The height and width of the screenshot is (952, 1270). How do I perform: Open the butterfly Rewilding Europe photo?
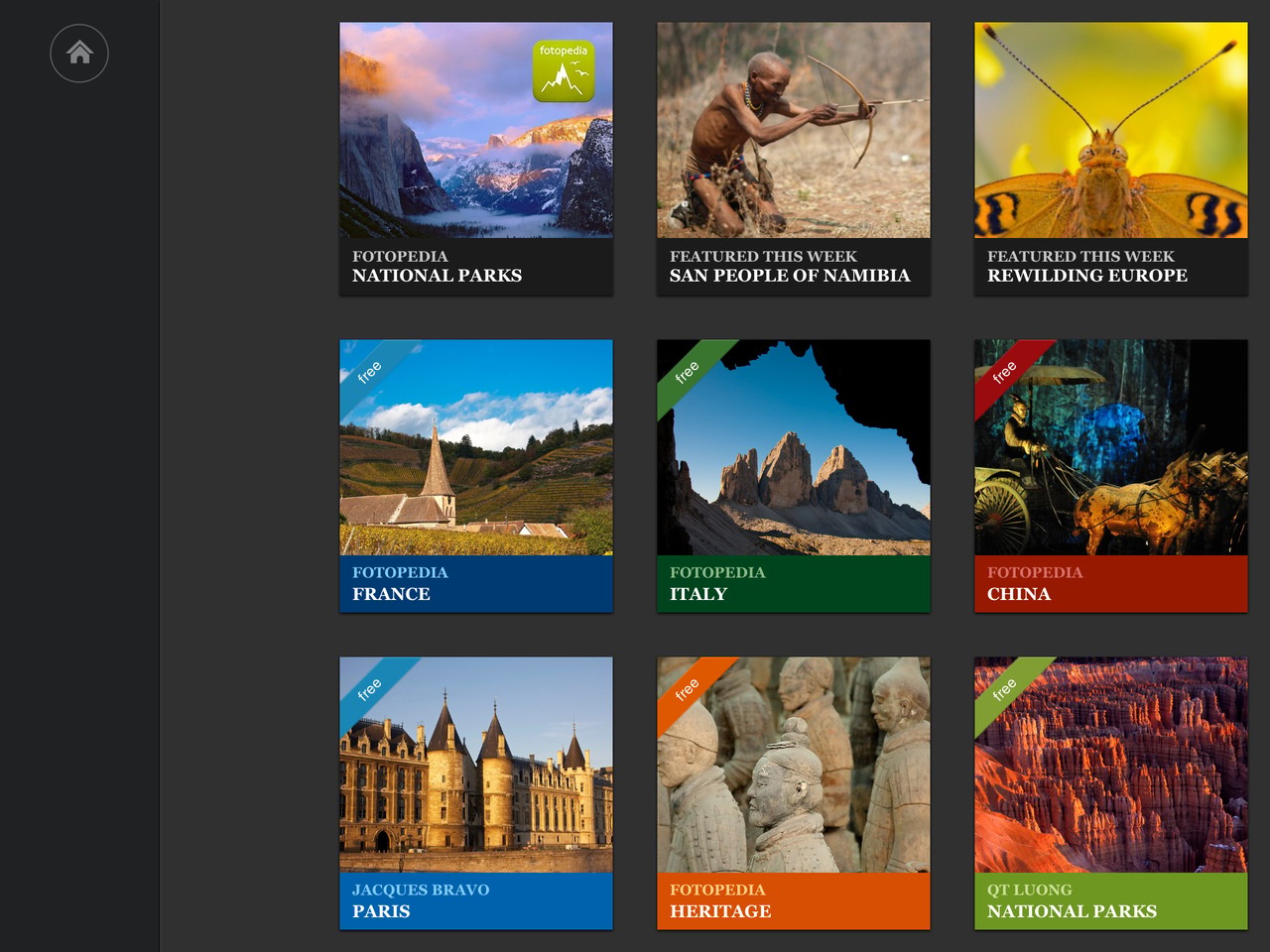[x=1111, y=130]
